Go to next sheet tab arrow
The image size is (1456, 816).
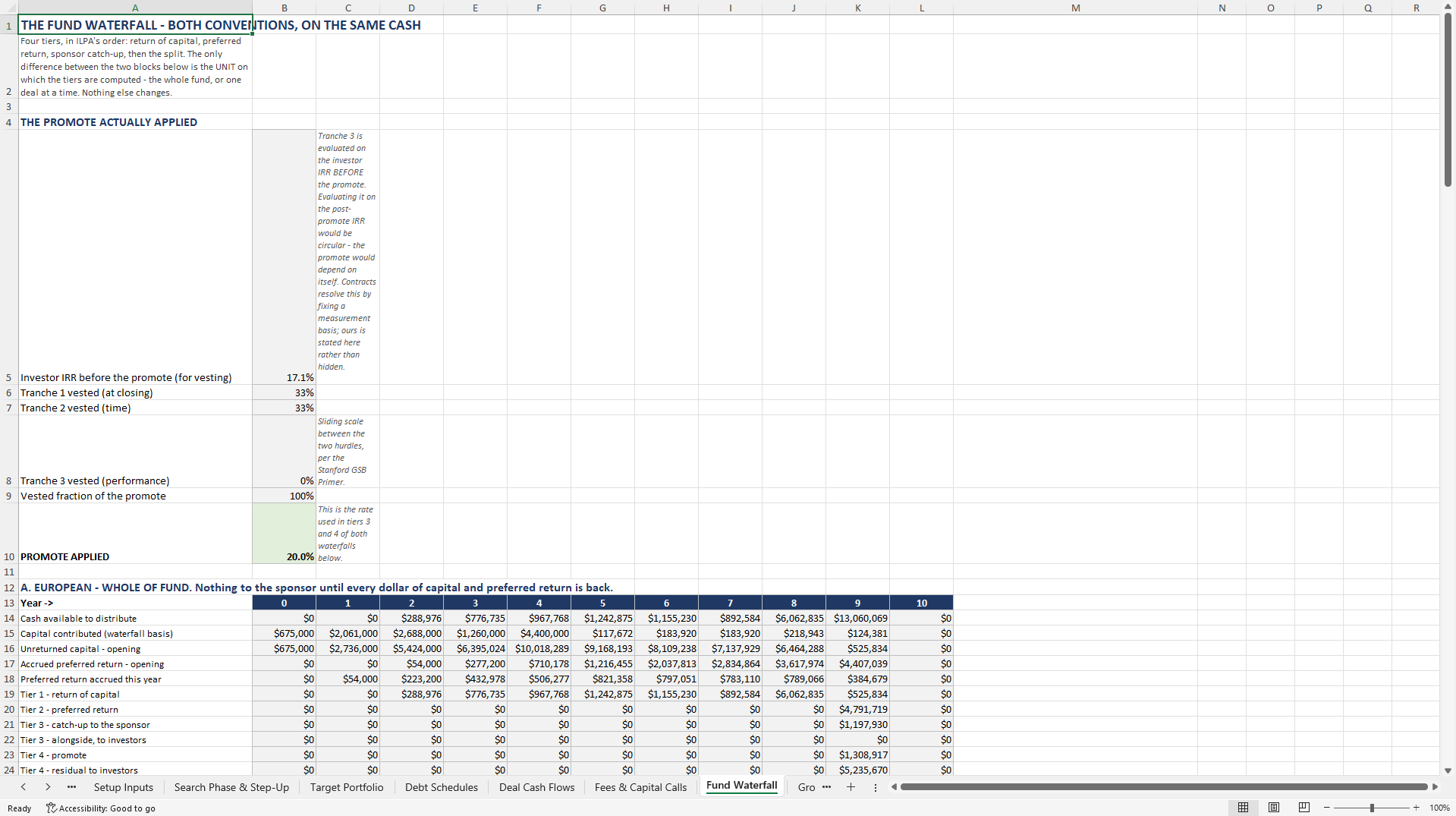48,787
